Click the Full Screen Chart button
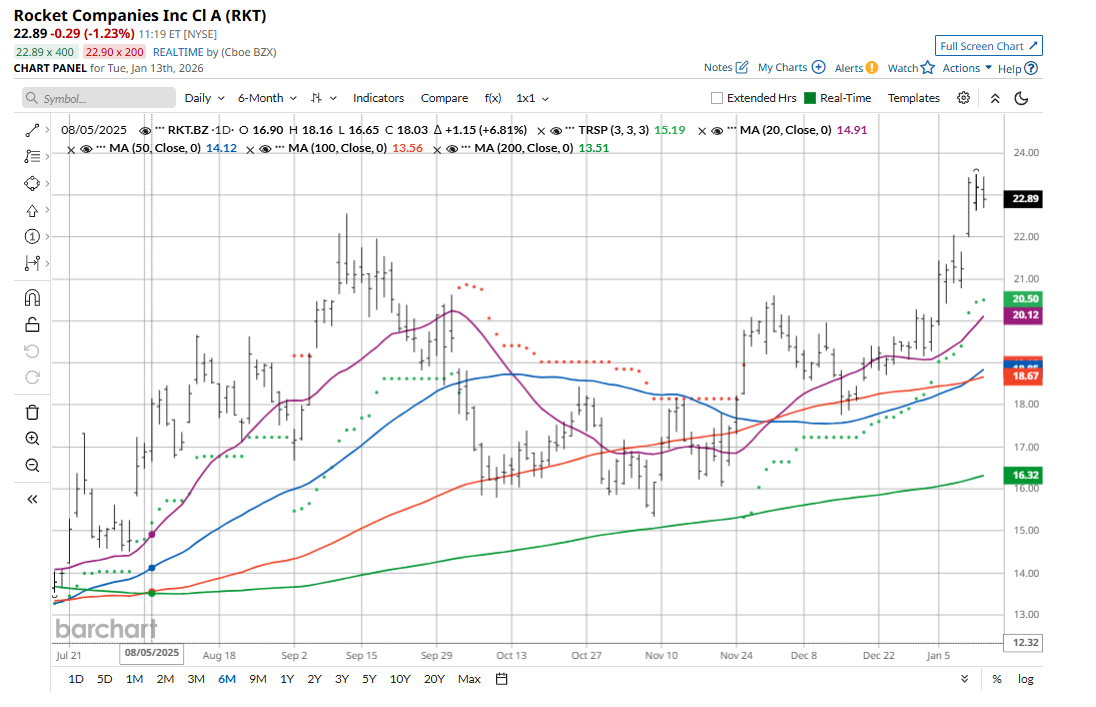 (x=989, y=46)
